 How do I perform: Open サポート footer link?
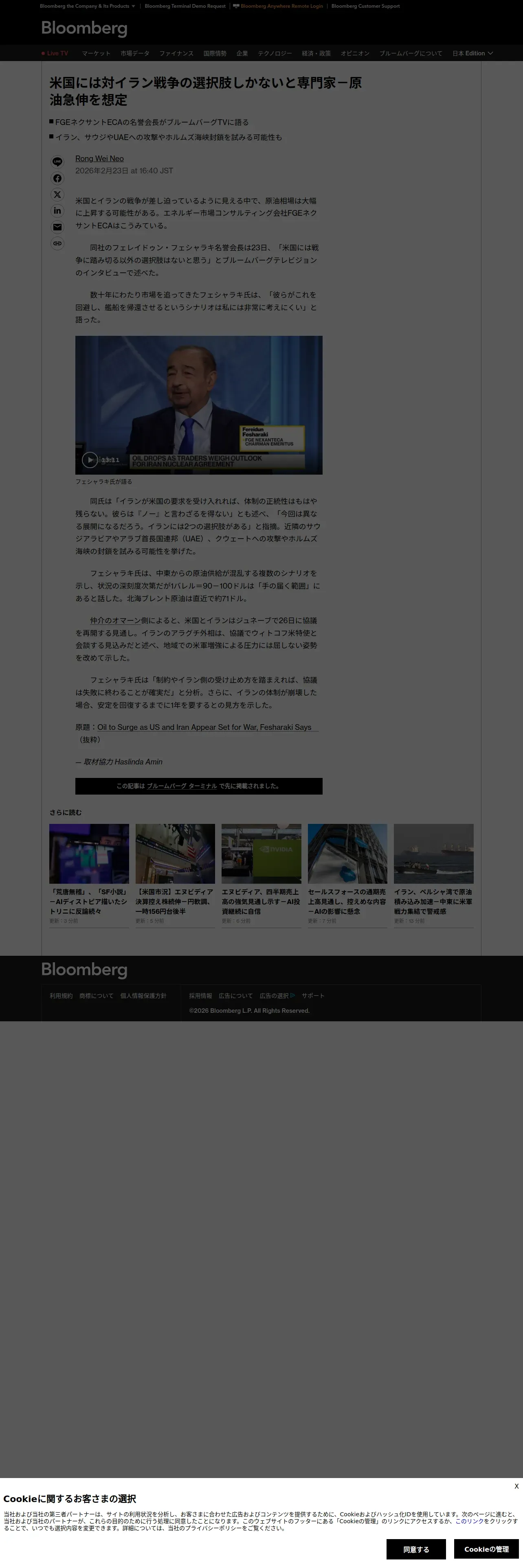point(313,996)
